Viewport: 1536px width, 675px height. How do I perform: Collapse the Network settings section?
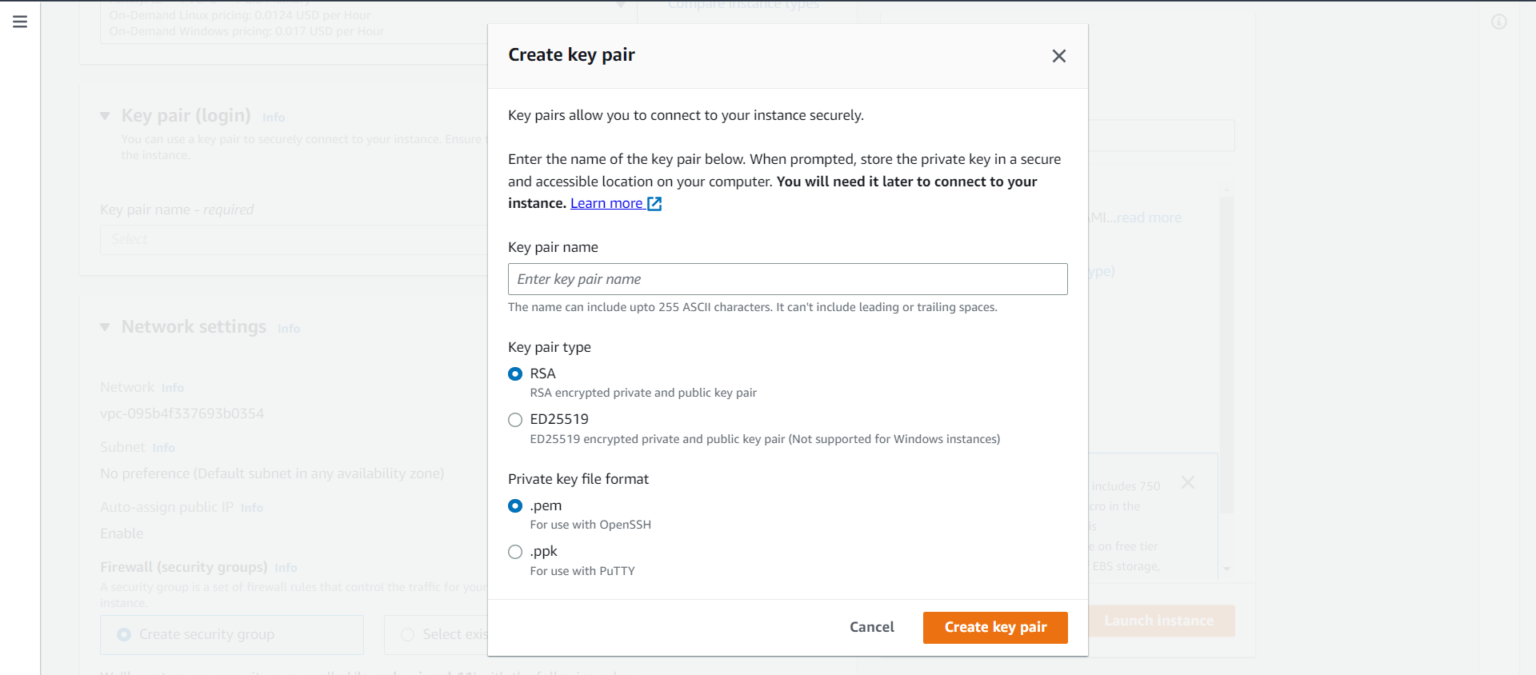[104, 326]
